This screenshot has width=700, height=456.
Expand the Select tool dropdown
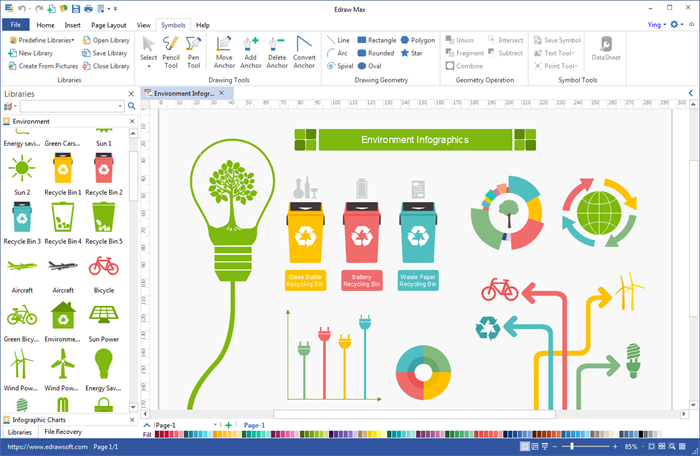[x=149, y=65]
